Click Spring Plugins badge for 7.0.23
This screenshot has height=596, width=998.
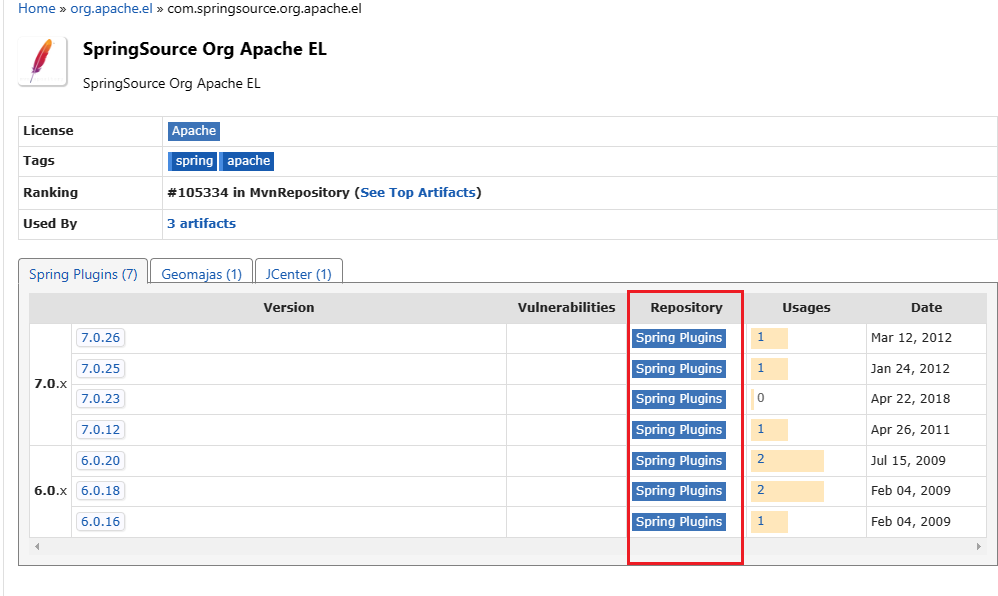(x=679, y=399)
